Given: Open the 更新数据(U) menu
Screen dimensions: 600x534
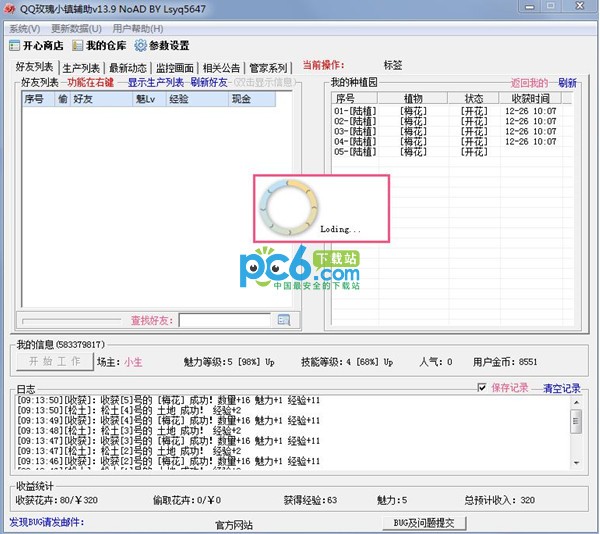Looking at the screenshot, I should coord(77,29).
